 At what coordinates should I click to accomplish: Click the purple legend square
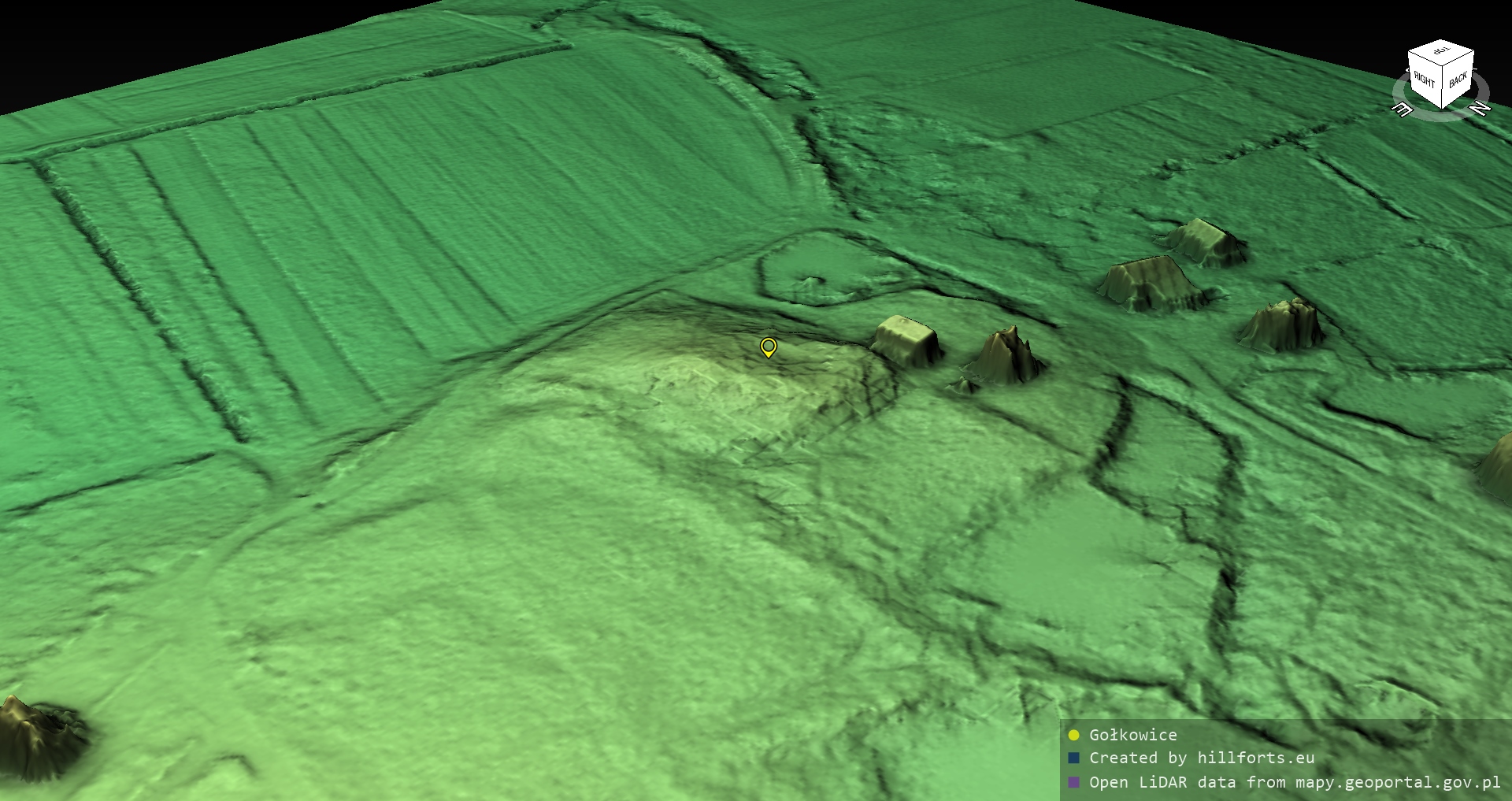click(x=1073, y=782)
